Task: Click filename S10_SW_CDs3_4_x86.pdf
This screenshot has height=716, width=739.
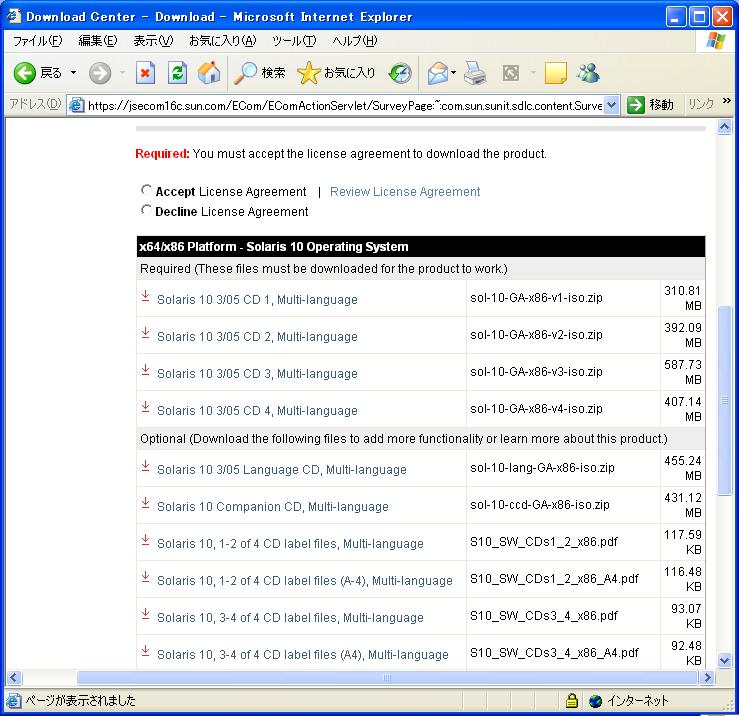Action: click(544, 616)
